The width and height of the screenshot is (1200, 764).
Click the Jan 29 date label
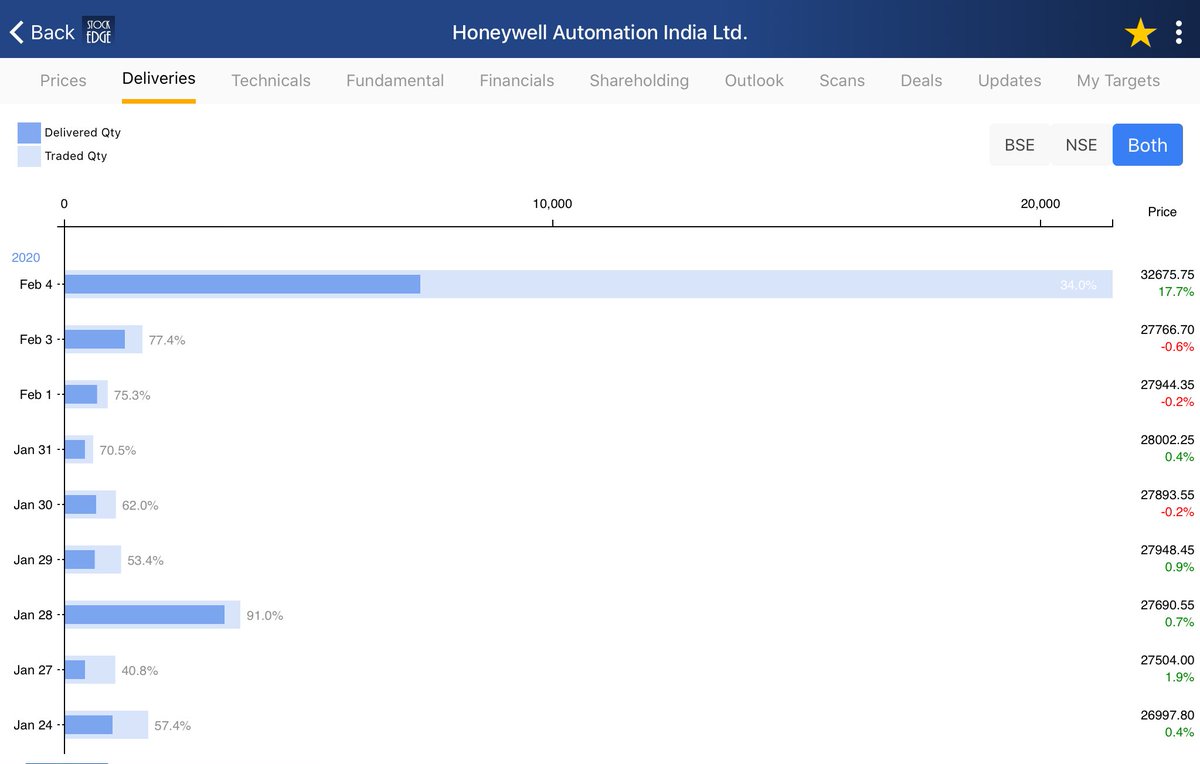click(x=33, y=559)
